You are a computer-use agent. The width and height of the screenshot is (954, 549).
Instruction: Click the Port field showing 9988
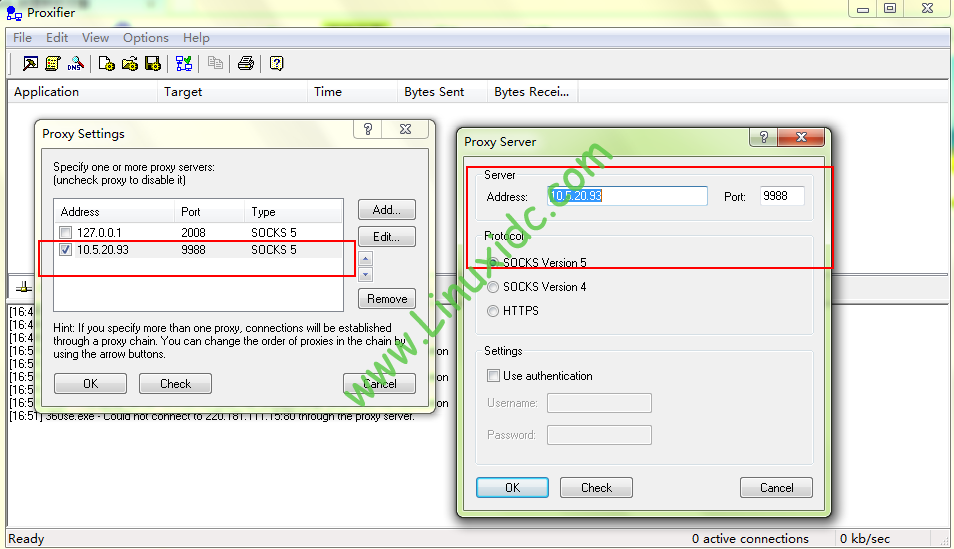[781, 196]
